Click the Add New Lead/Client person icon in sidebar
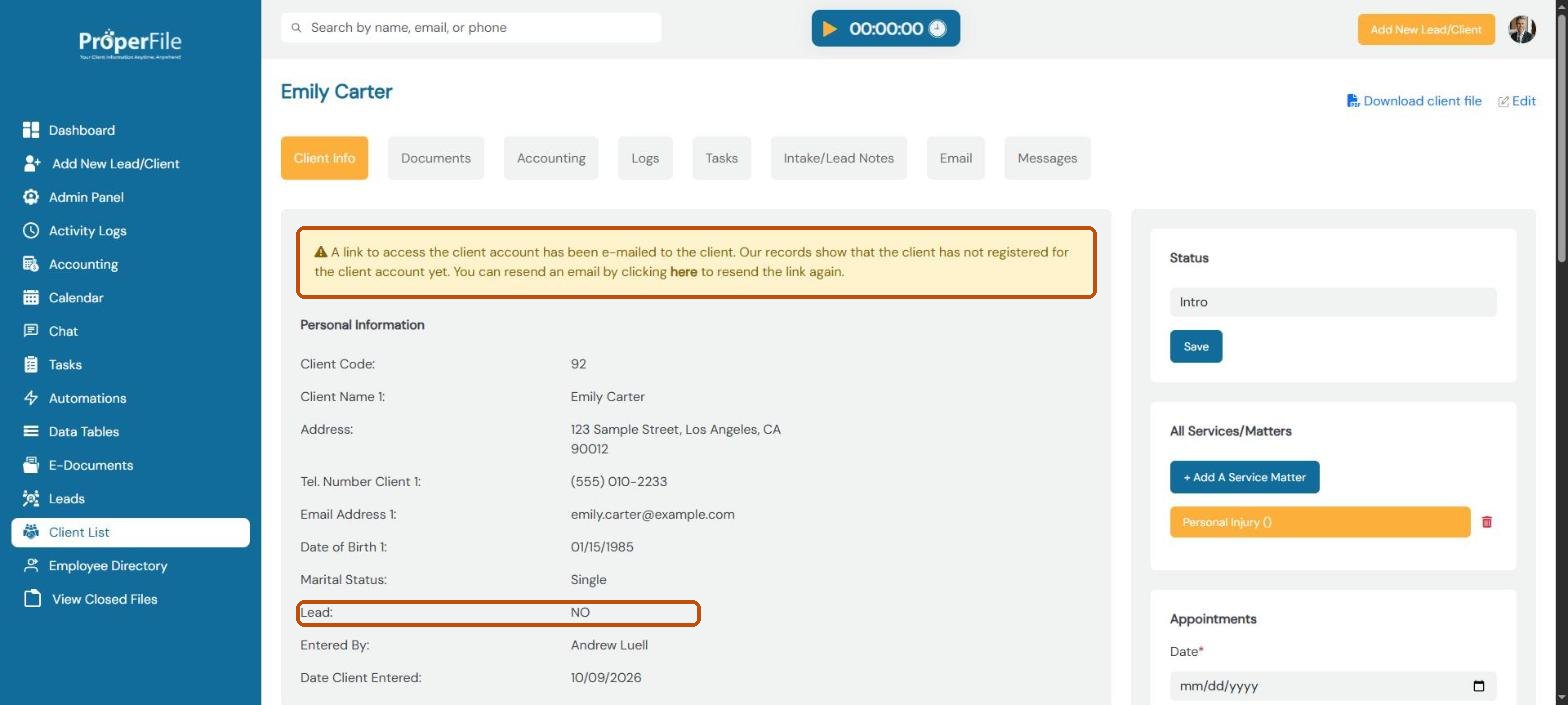The image size is (1568, 705). 32,163
